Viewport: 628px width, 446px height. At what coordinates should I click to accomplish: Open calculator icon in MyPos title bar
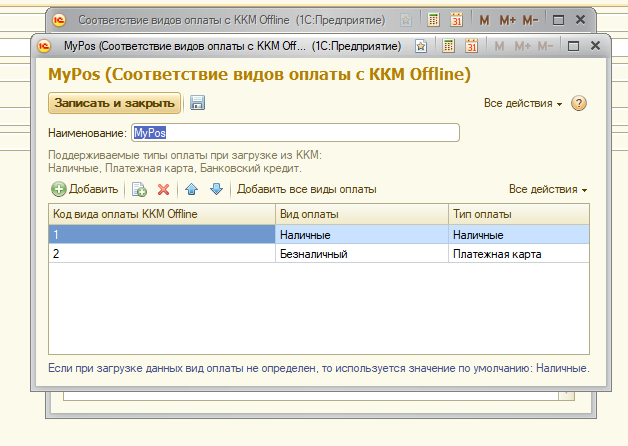point(448,46)
